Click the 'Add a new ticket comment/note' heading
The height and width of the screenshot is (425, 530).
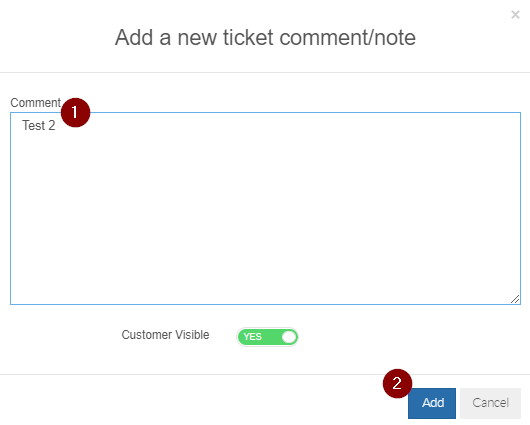pyautogui.click(x=265, y=37)
